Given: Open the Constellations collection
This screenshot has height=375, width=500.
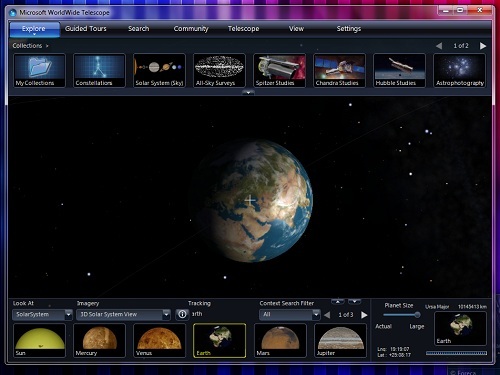Looking at the screenshot, I should coord(99,71).
